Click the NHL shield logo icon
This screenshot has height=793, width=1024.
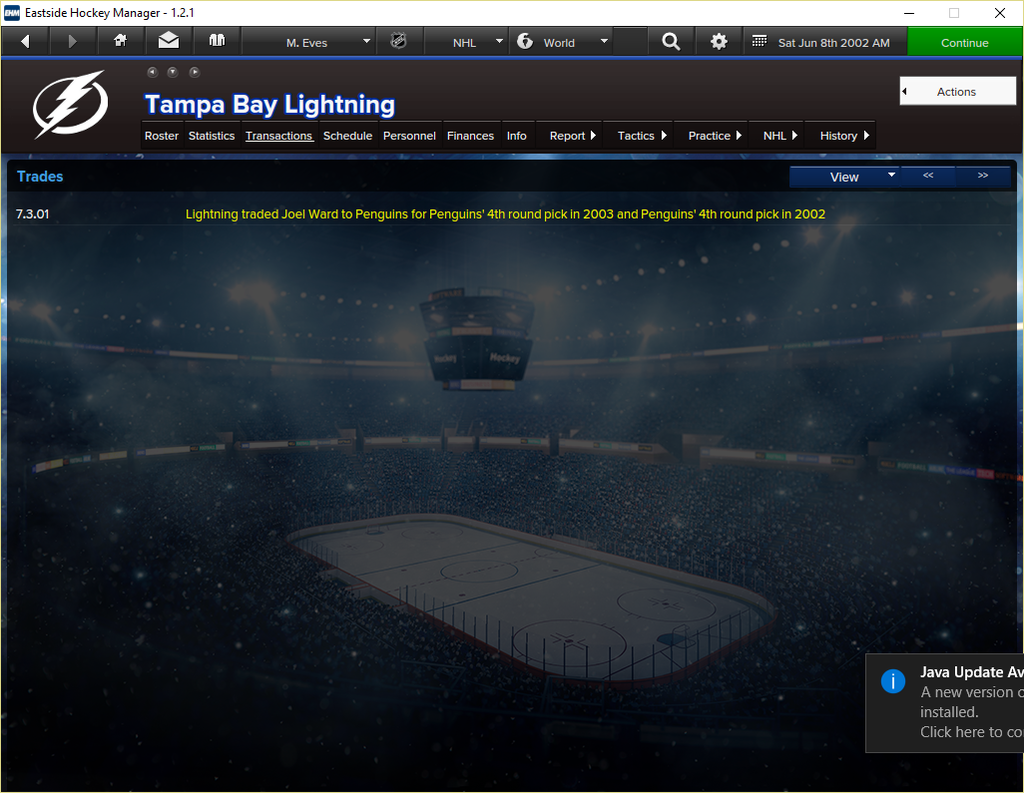point(398,42)
